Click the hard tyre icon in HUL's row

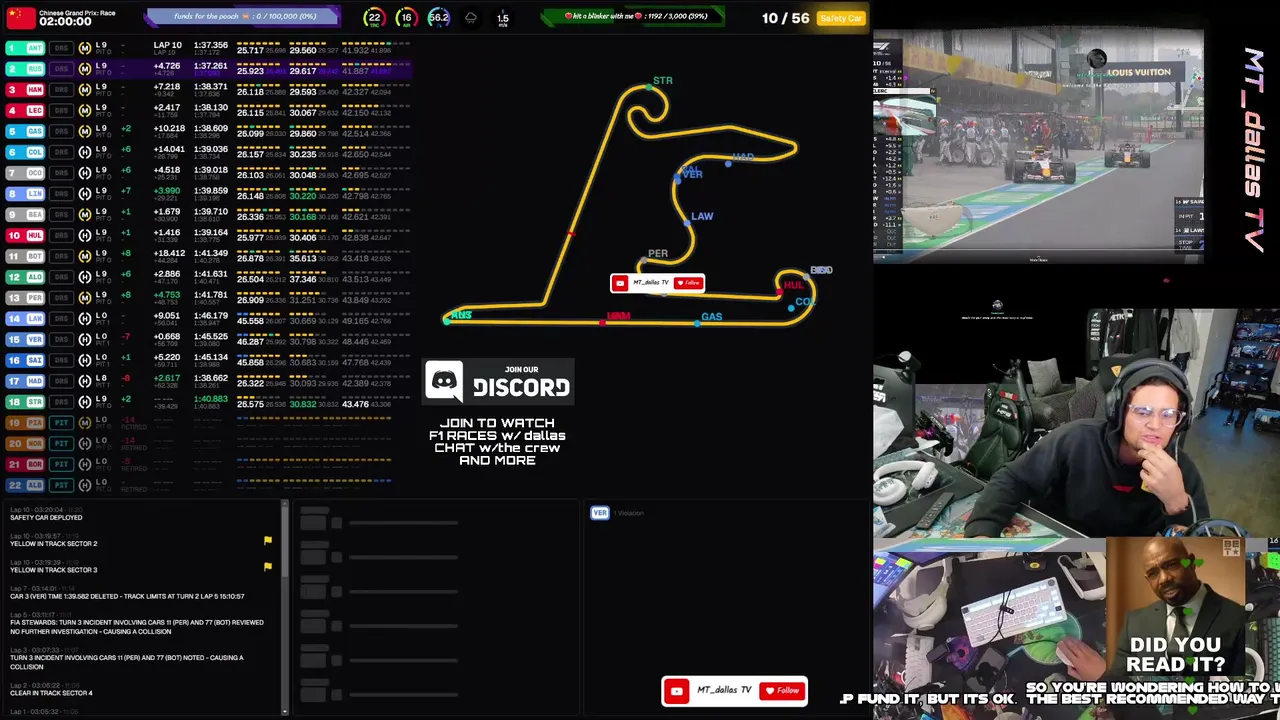(85, 235)
